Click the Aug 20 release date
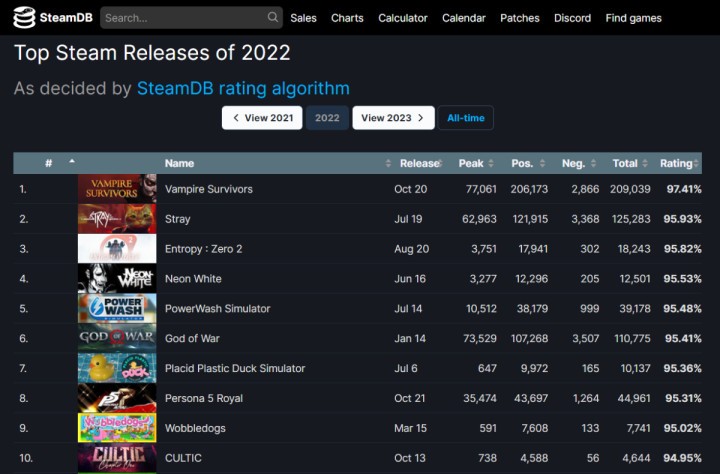Viewport: 720px width, 474px height. click(x=411, y=249)
